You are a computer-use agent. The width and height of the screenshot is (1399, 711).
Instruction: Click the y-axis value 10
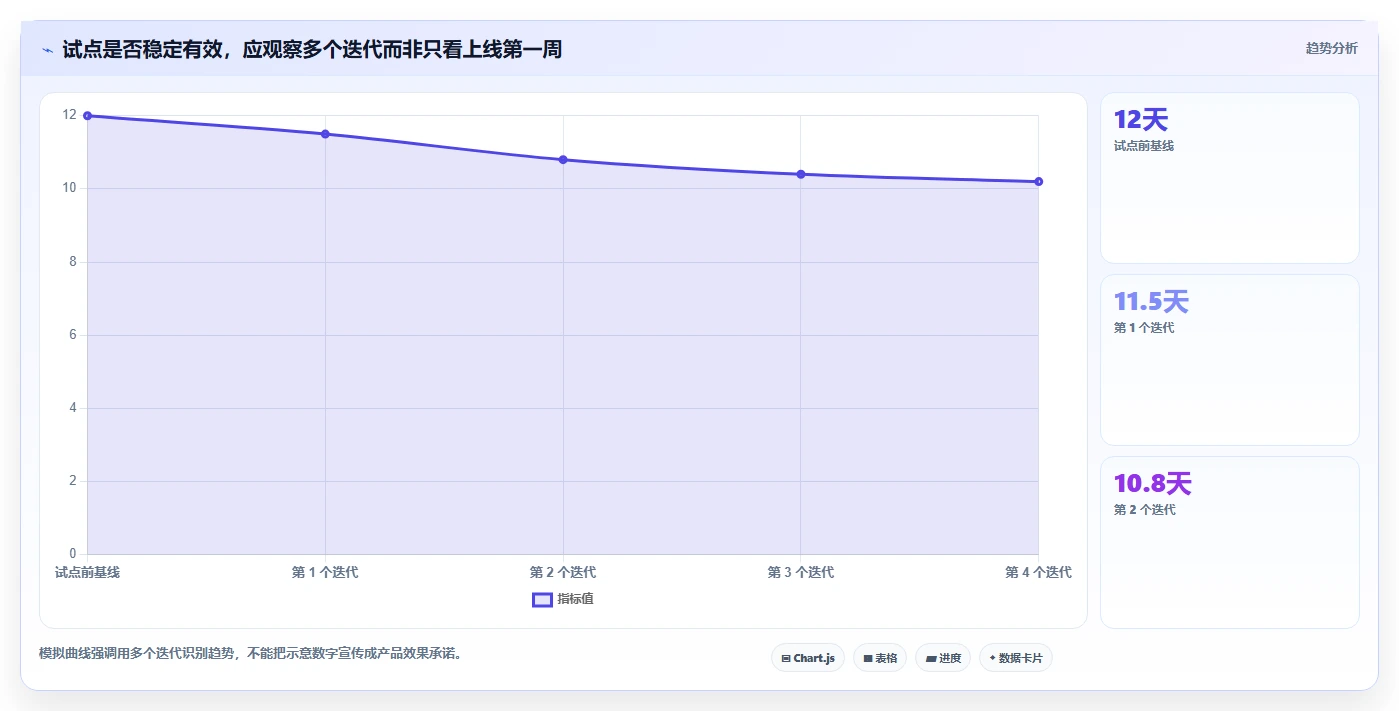(69, 188)
